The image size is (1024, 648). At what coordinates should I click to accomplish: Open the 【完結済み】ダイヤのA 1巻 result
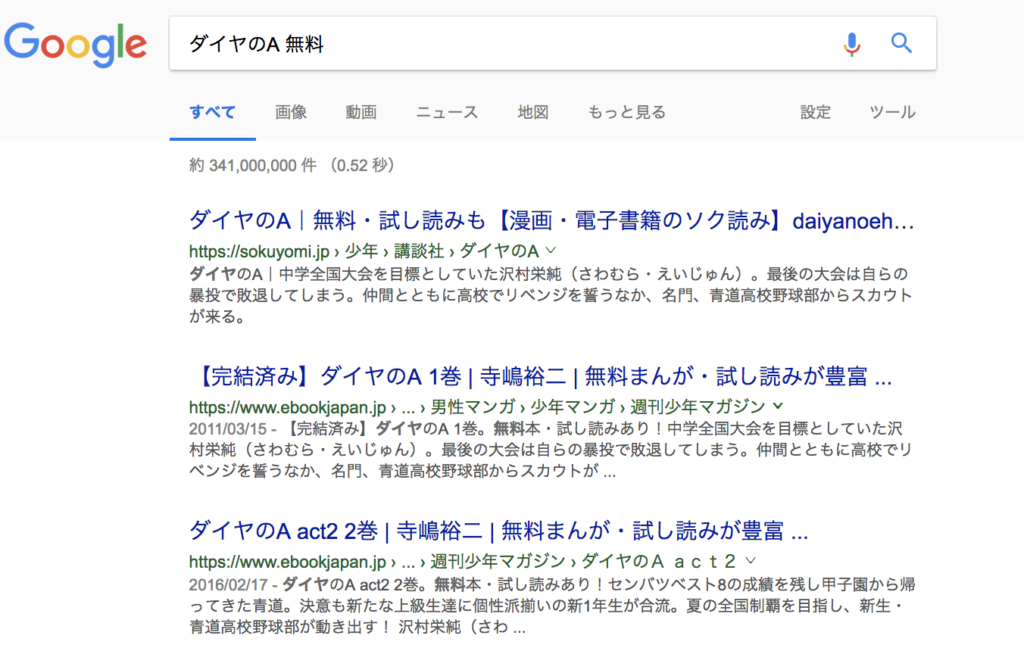tap(541, 376)
